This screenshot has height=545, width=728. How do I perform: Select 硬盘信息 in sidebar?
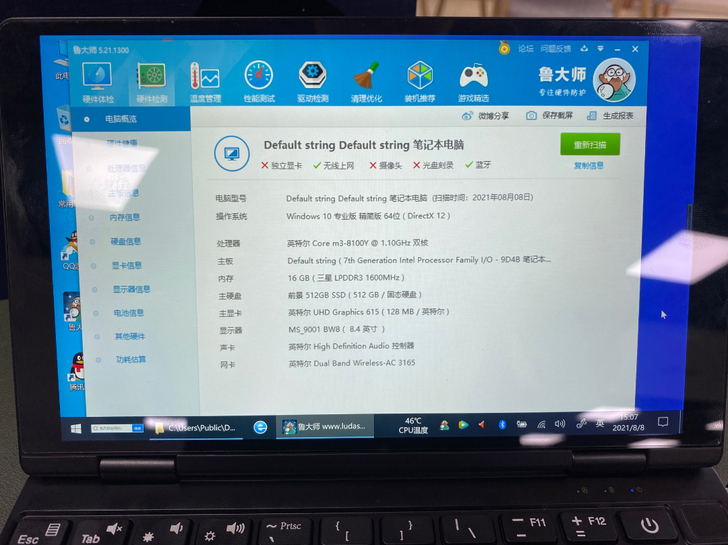[x=125, y=241]
